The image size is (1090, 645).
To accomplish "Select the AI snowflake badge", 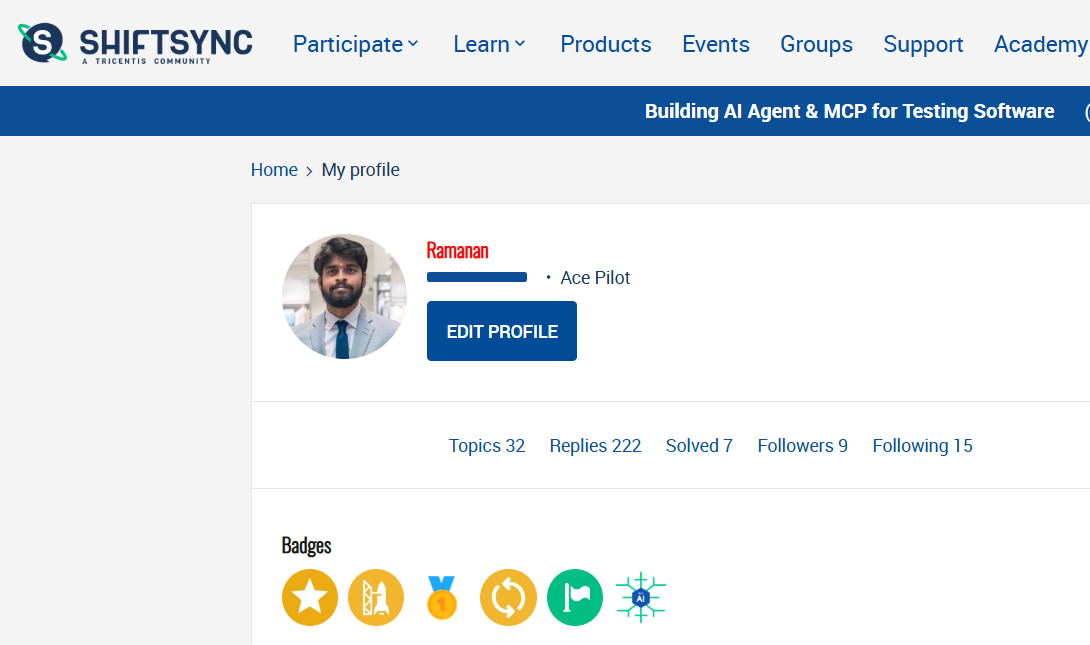I will click(x=641, y=597).
